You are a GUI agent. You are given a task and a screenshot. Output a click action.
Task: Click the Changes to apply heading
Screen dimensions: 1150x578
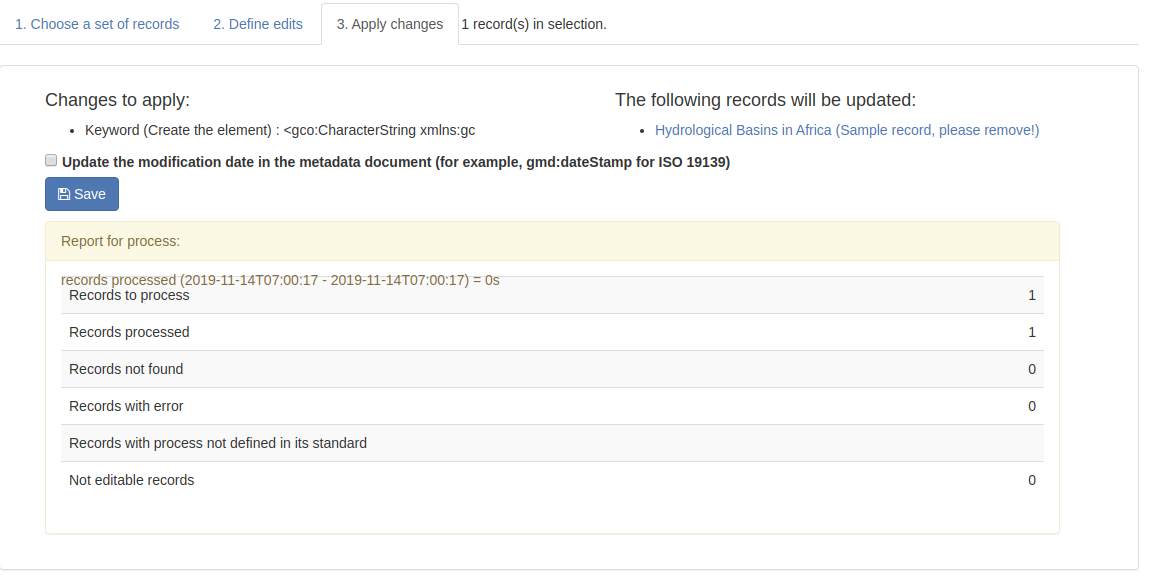(117, 100)
